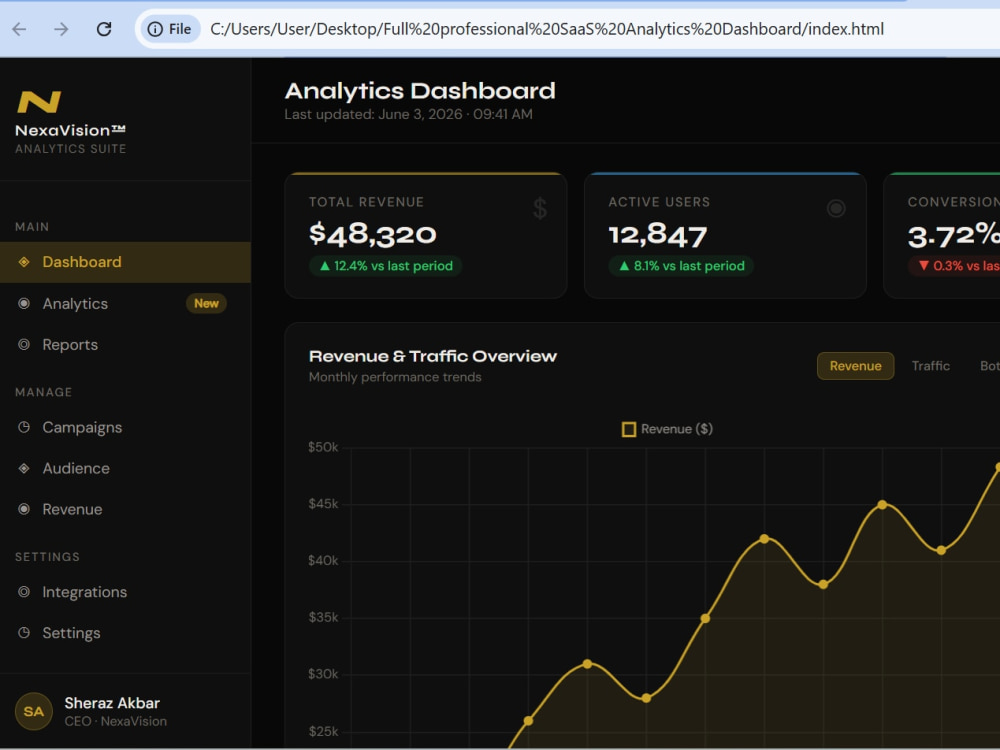Click the 3.72% conversion value
The image size is (1000, 750).
(x=954, y=235)
